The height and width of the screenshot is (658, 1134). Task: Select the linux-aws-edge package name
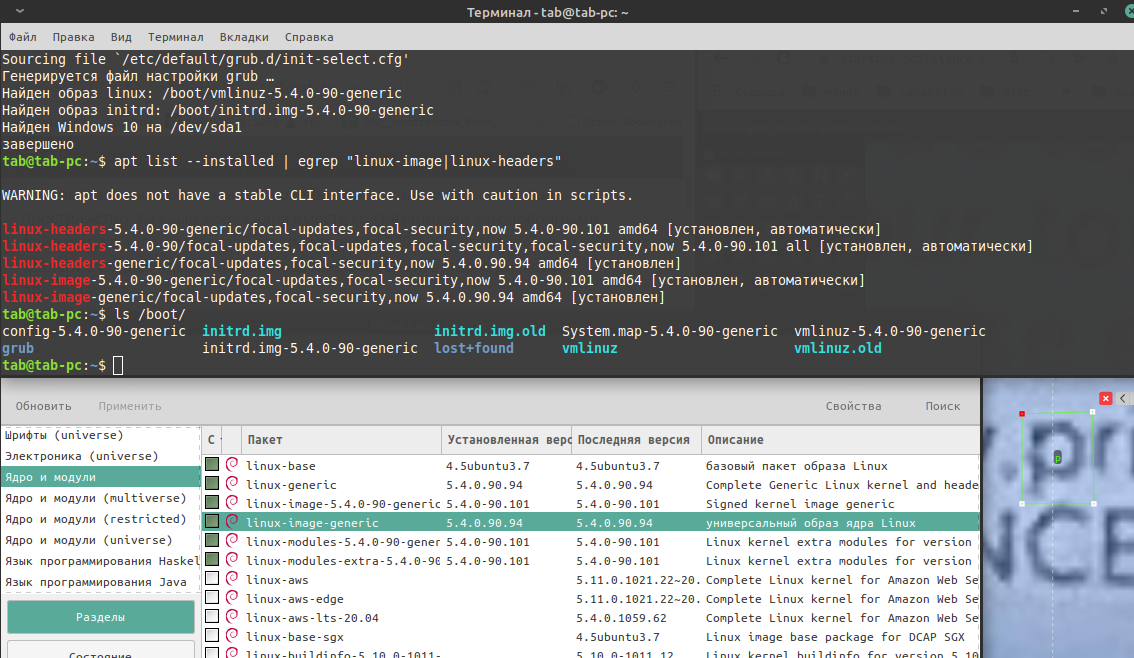(294, 599)
